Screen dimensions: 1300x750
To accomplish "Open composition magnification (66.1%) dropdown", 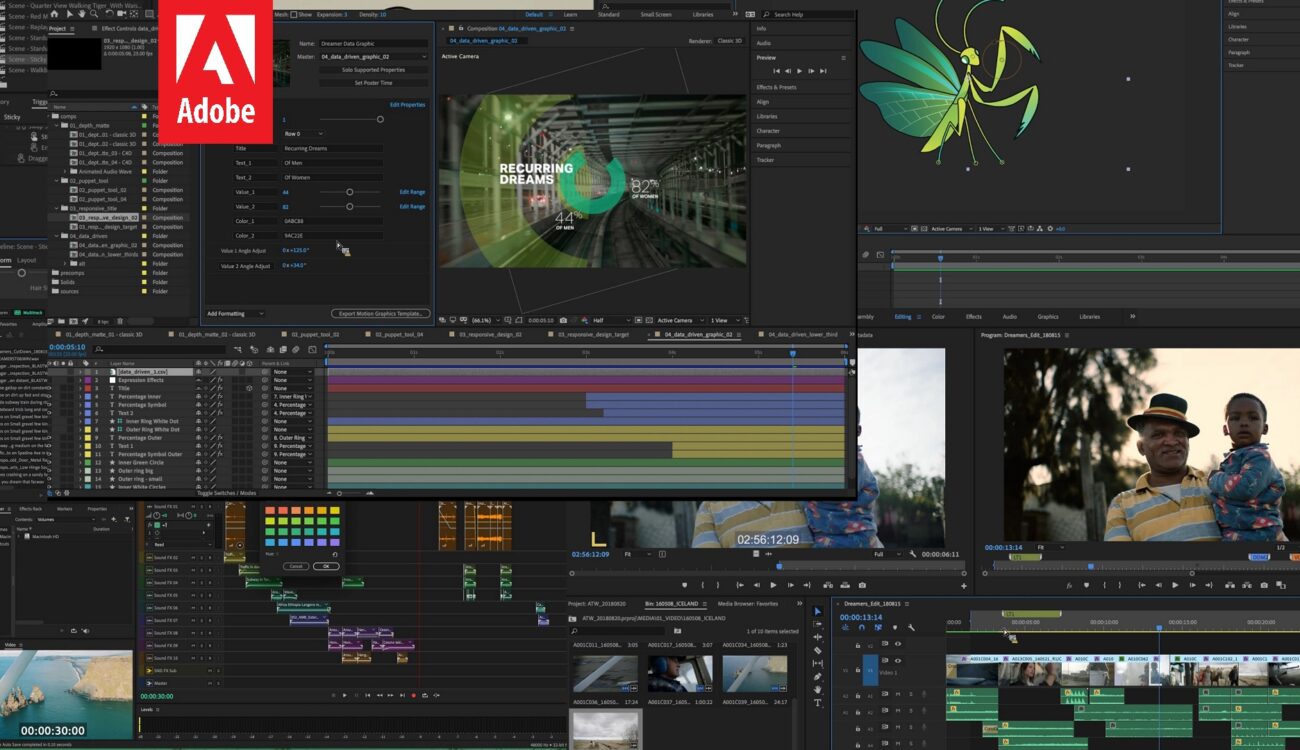I will (x=487, y=320).
